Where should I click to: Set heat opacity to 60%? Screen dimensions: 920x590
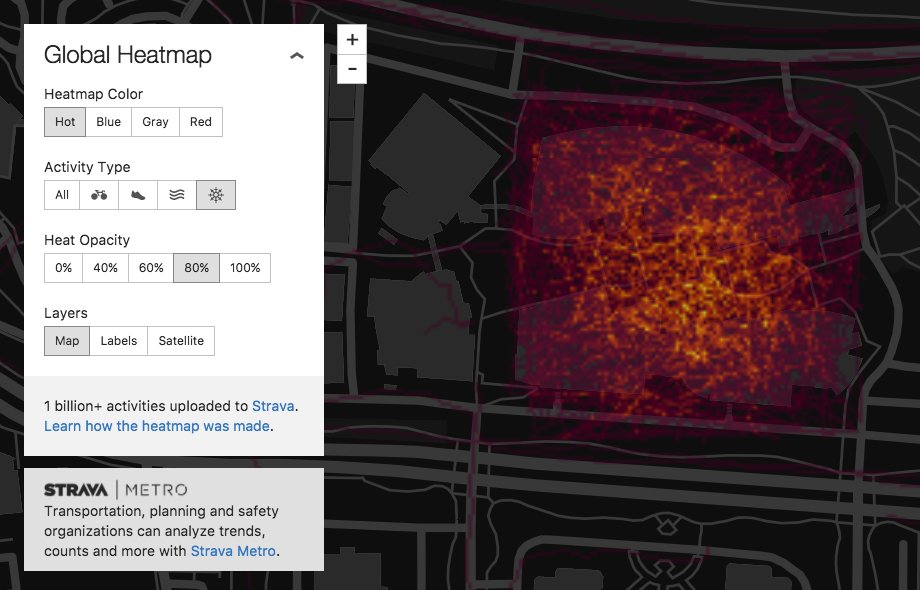click(151, 268)
